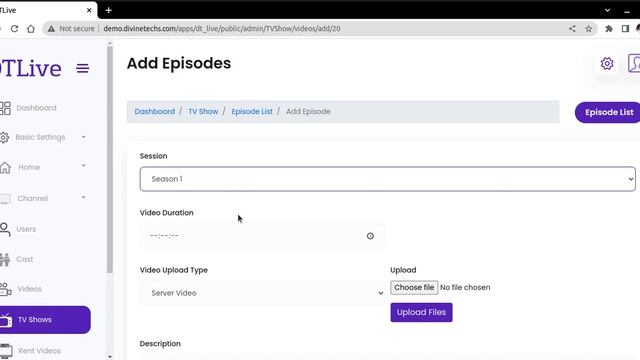The image size is (640, 360).
Task: Open the settings gear icon at top right
Action: tap(607, 64)
